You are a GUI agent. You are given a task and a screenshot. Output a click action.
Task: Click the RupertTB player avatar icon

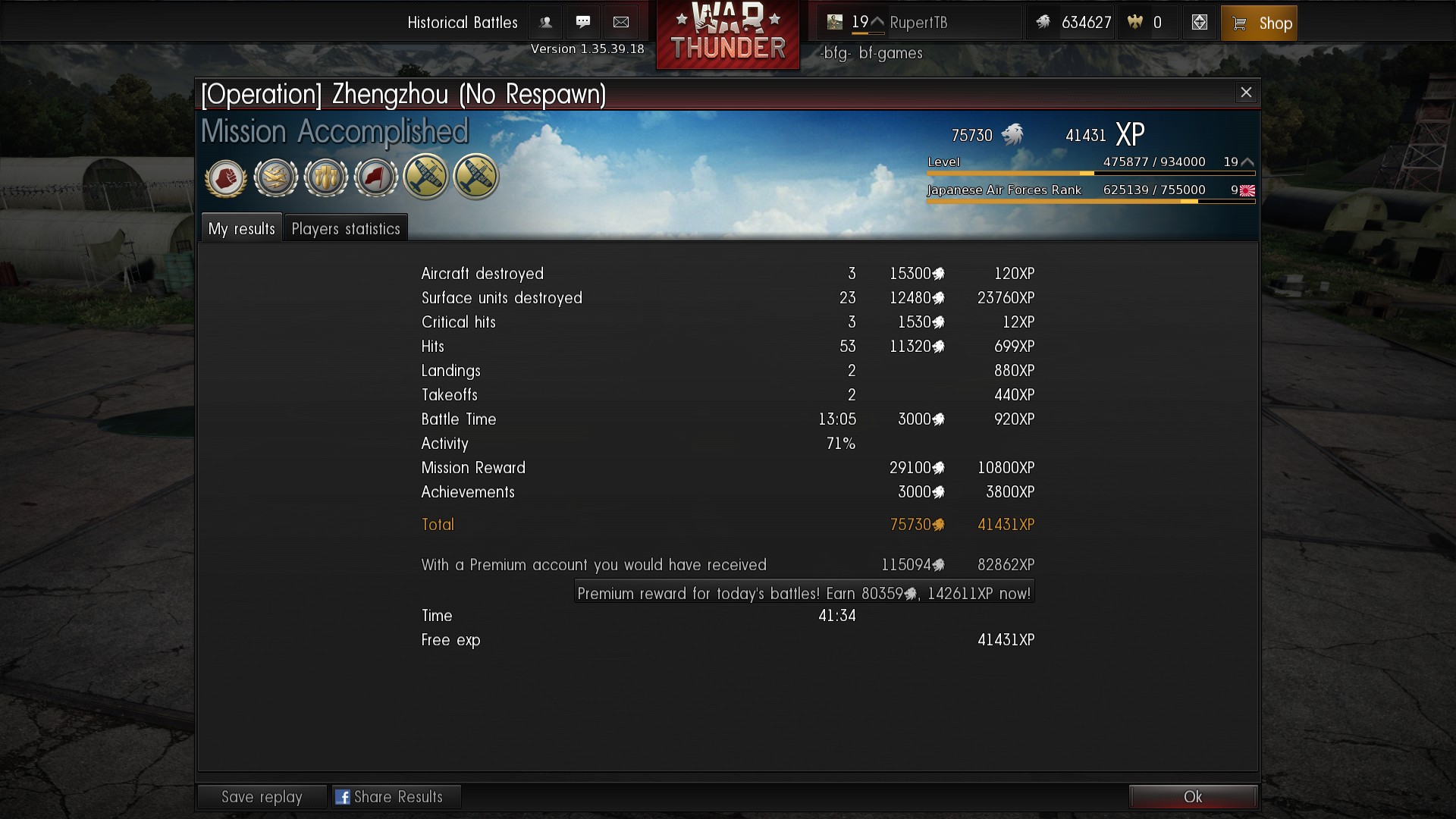[835, 23]
